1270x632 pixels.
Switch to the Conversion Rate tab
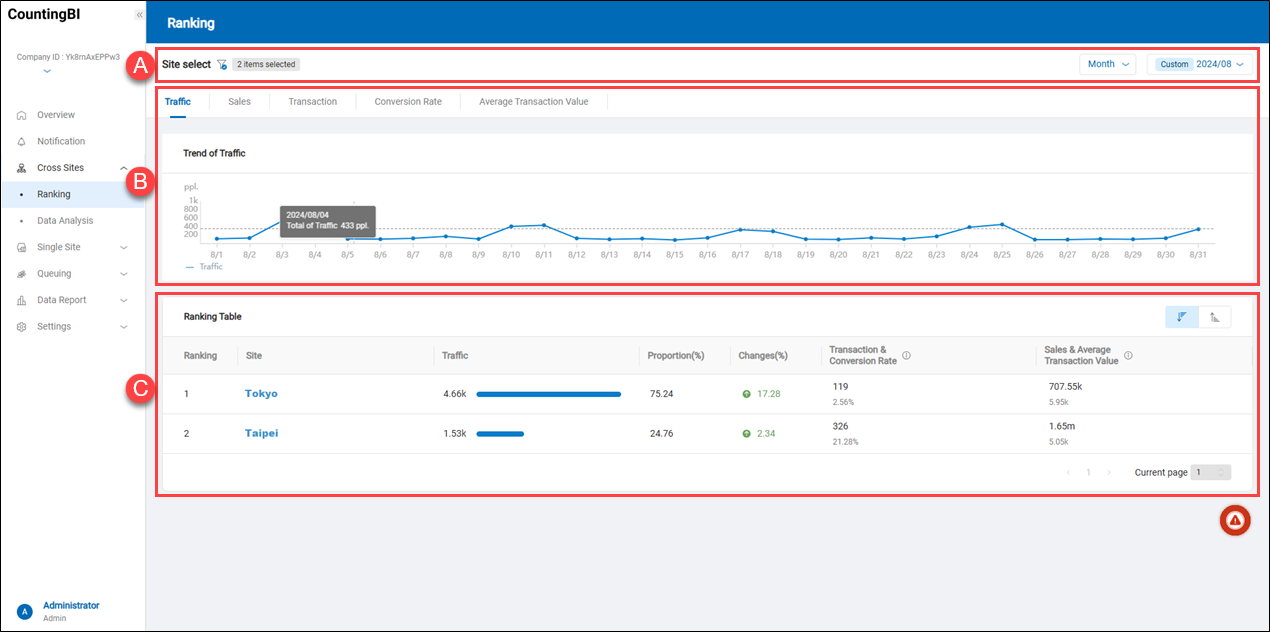408,102
